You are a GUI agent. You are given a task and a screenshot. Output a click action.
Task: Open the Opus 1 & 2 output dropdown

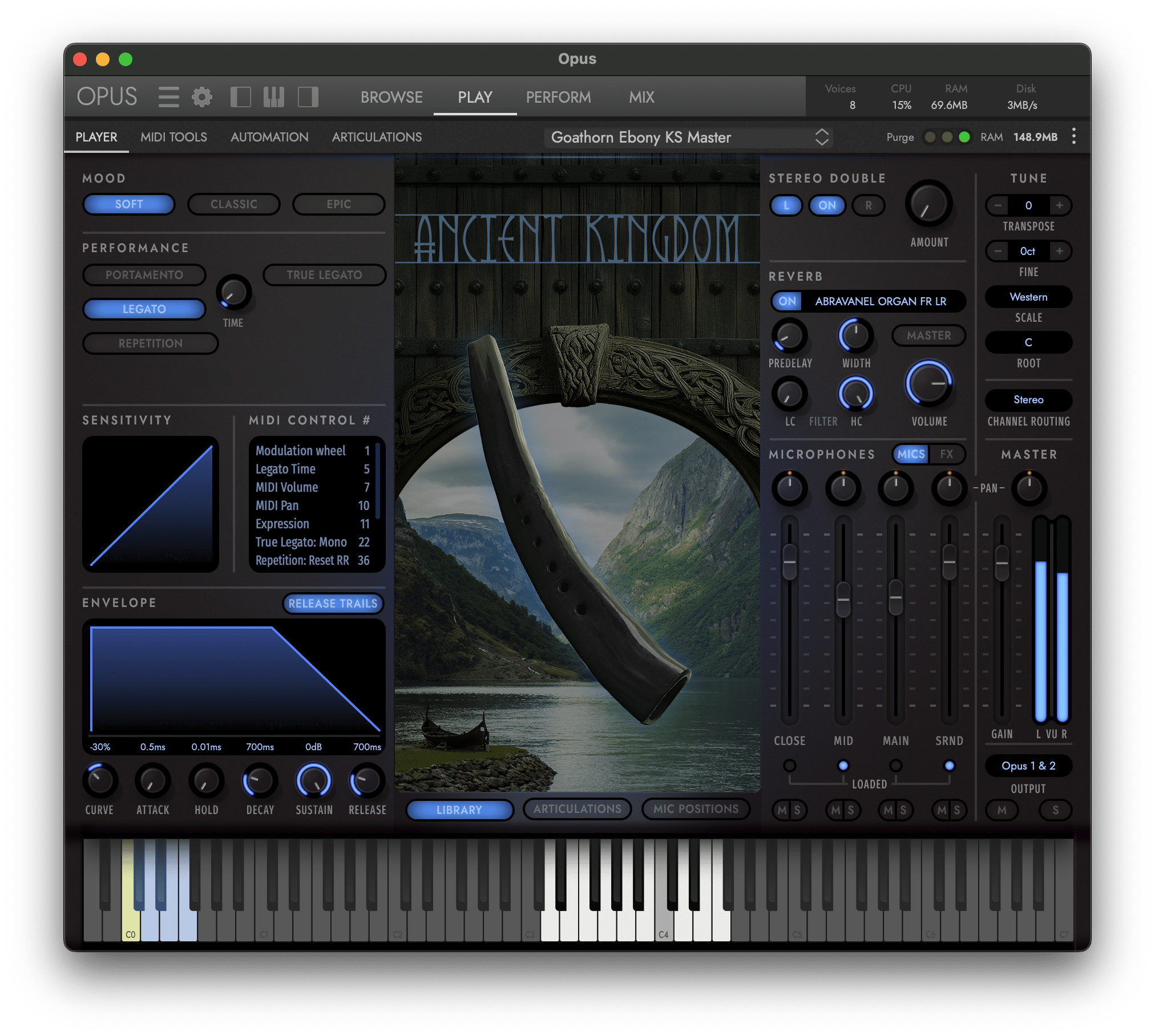coord(1028,766)
